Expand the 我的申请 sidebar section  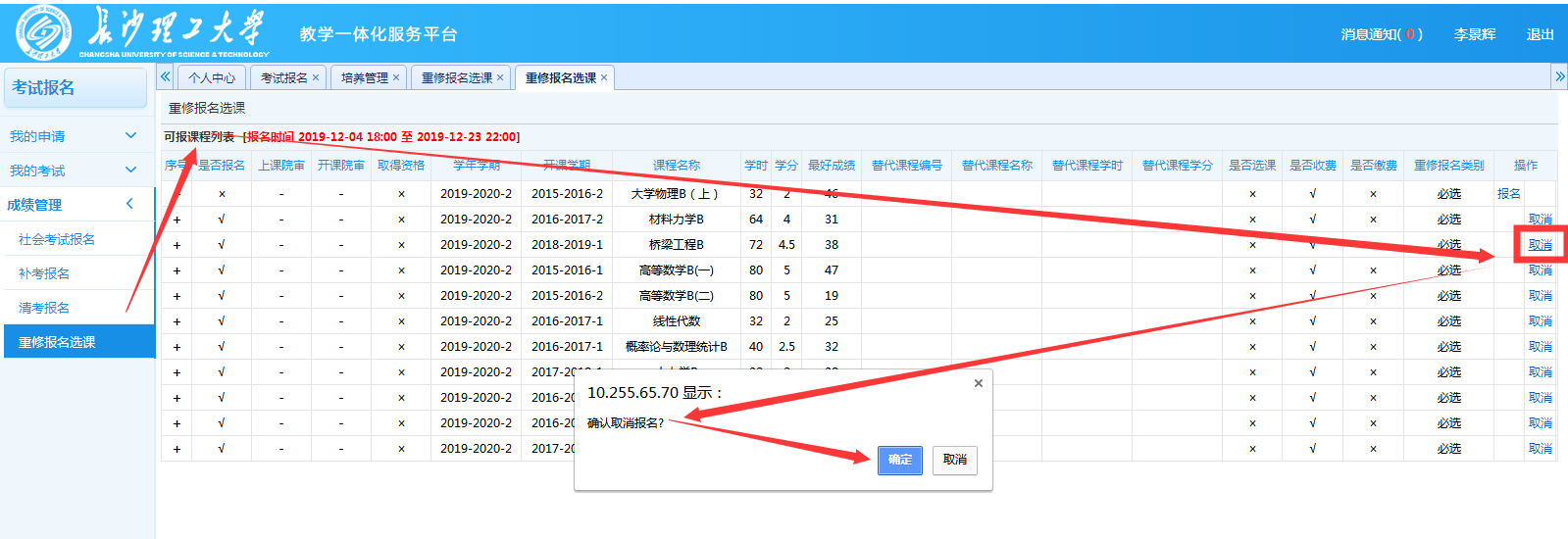point(130,136)
